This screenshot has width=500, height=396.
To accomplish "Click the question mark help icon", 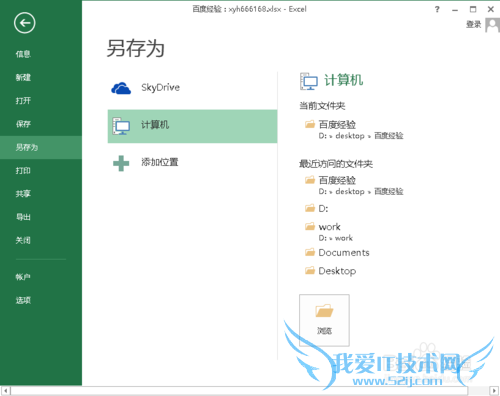I will (437, 9).
